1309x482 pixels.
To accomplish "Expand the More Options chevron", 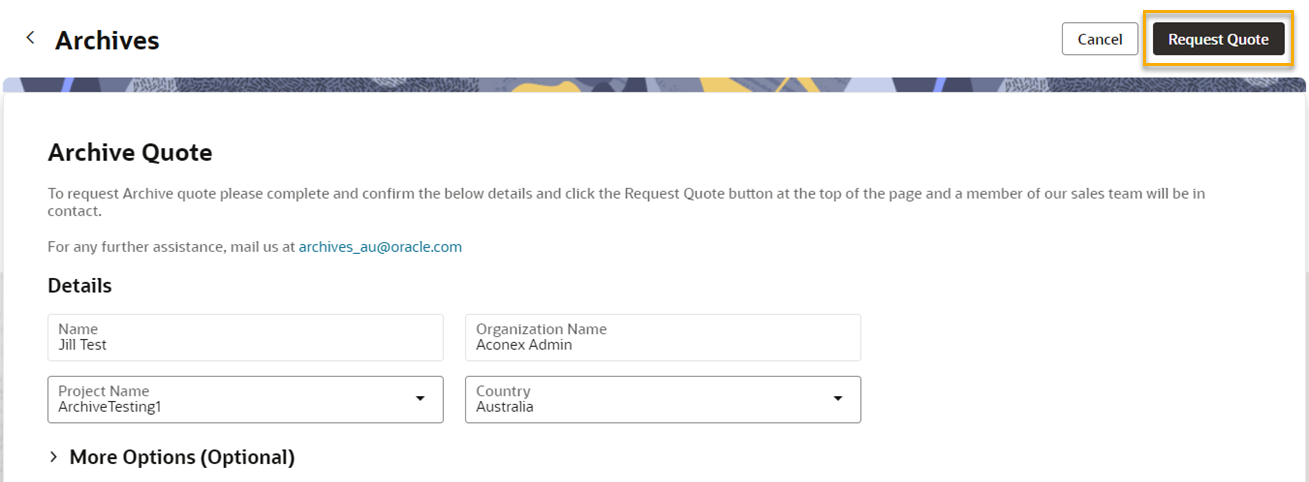I will pyautogui.click(x=53, y=457).
